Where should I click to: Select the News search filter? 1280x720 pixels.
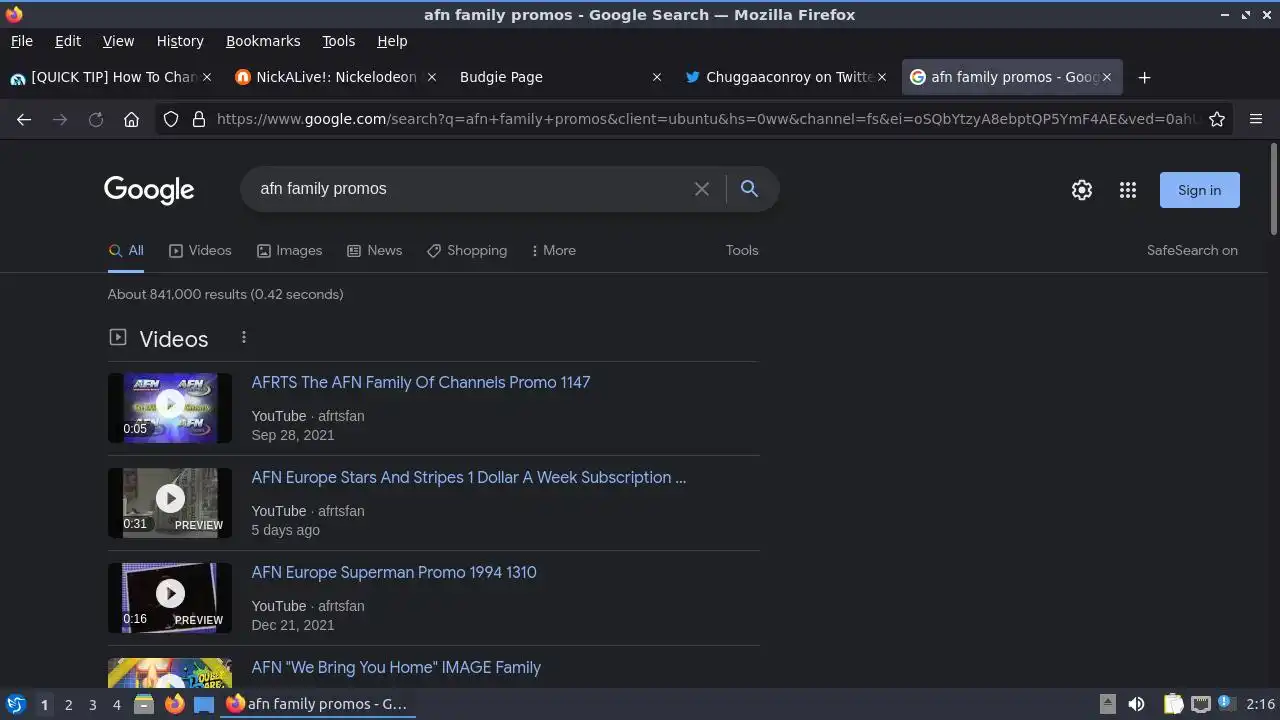[374, 250]
